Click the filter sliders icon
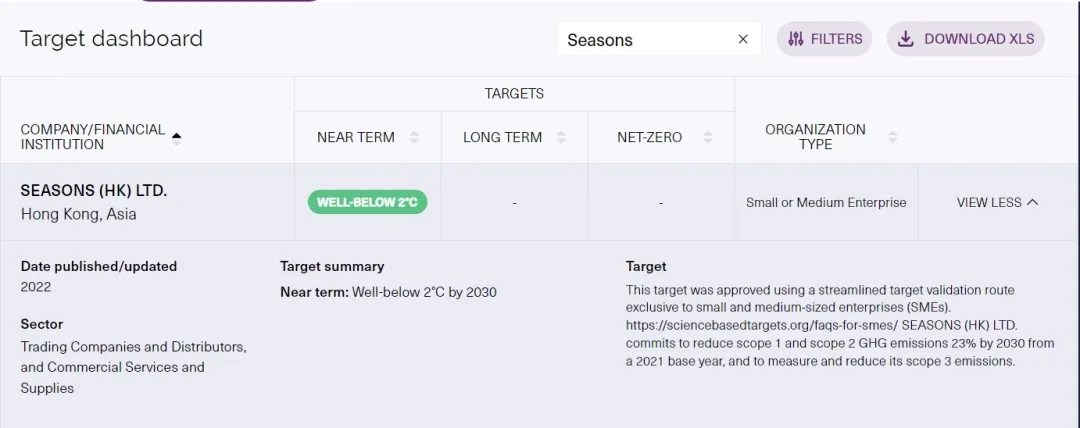The height and width of the screenshot is (428, 1080). pyautogui.click(x=796, y=39)
